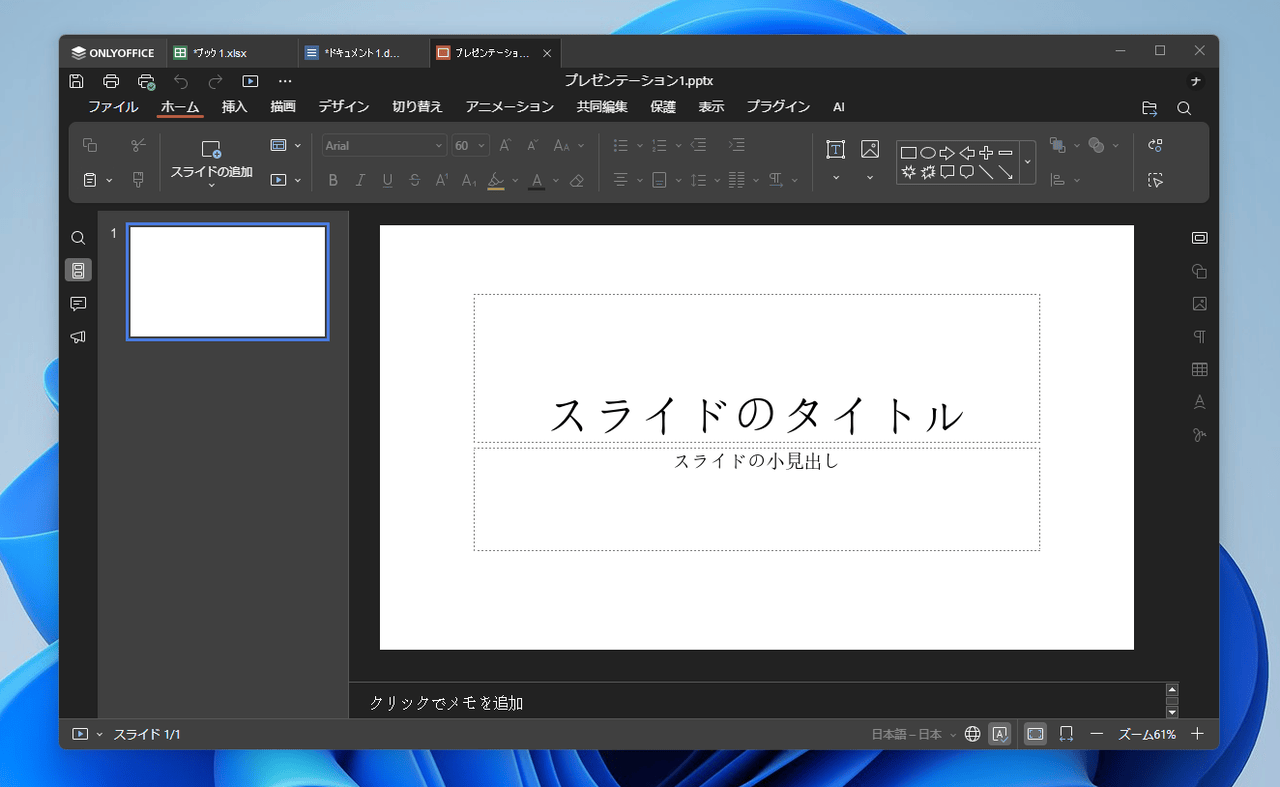This screenshot has width=1280, height=787.
Task: Click the Increment font size icon
Action: [505, 145]
